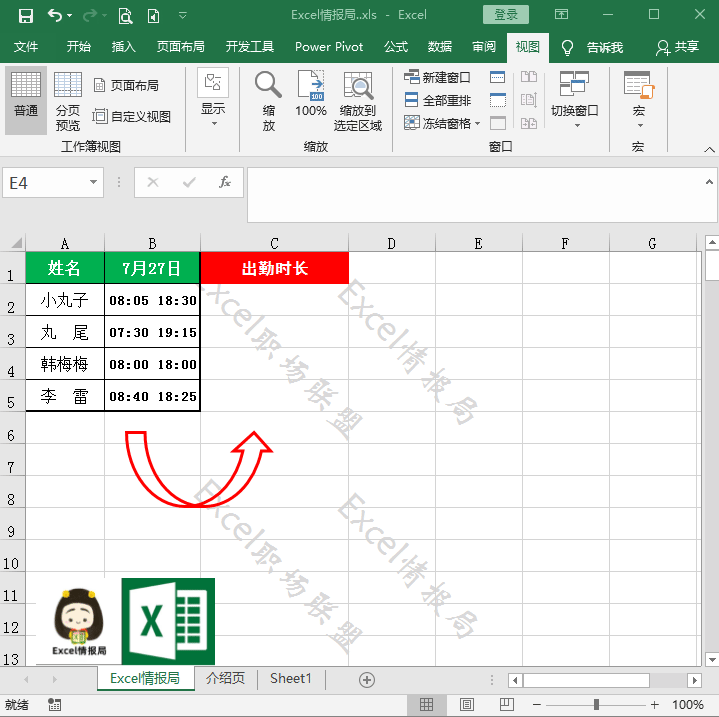The height and width of the screenshot is (717, 719).
Task: Open the 开发工具 tab
Action: [250, 47]
